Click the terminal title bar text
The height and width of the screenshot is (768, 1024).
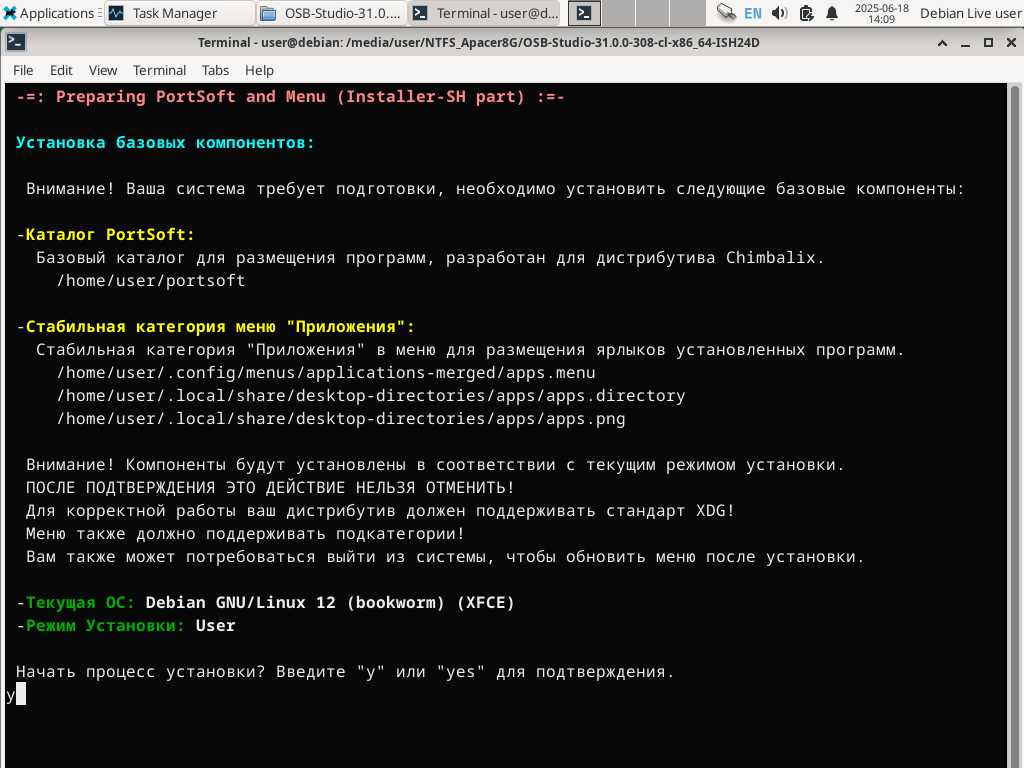coord(479,42)
